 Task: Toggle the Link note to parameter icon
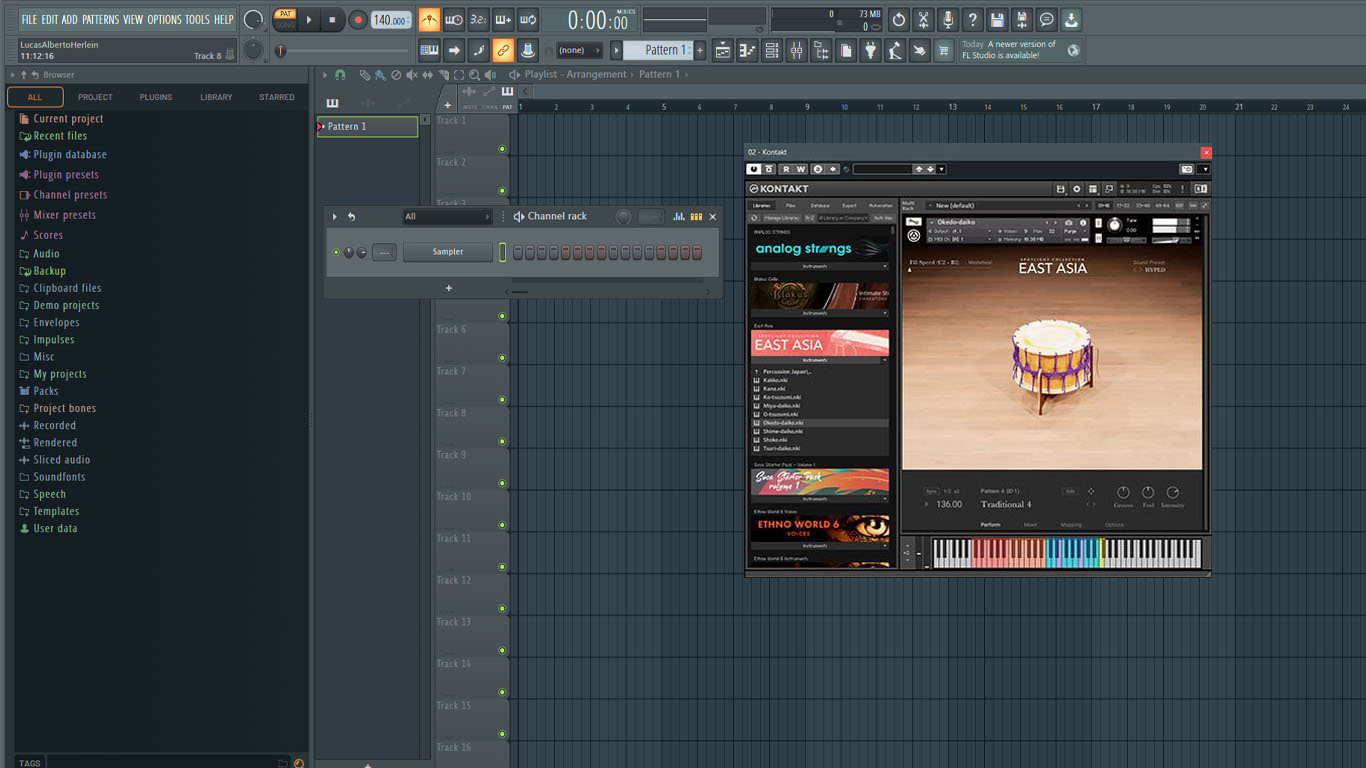pos(503,50)
